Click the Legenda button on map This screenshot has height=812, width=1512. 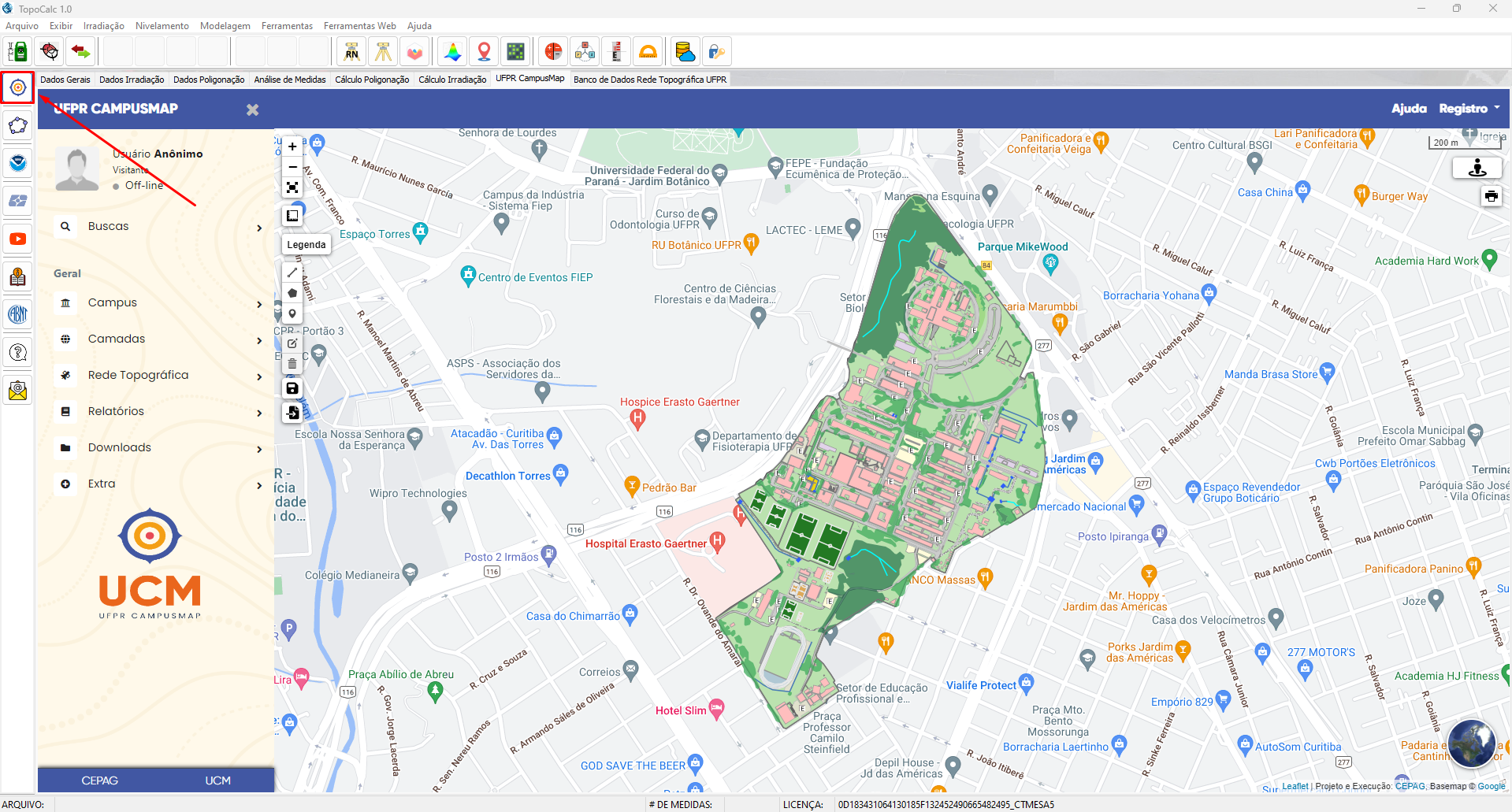tap(306, 245)
